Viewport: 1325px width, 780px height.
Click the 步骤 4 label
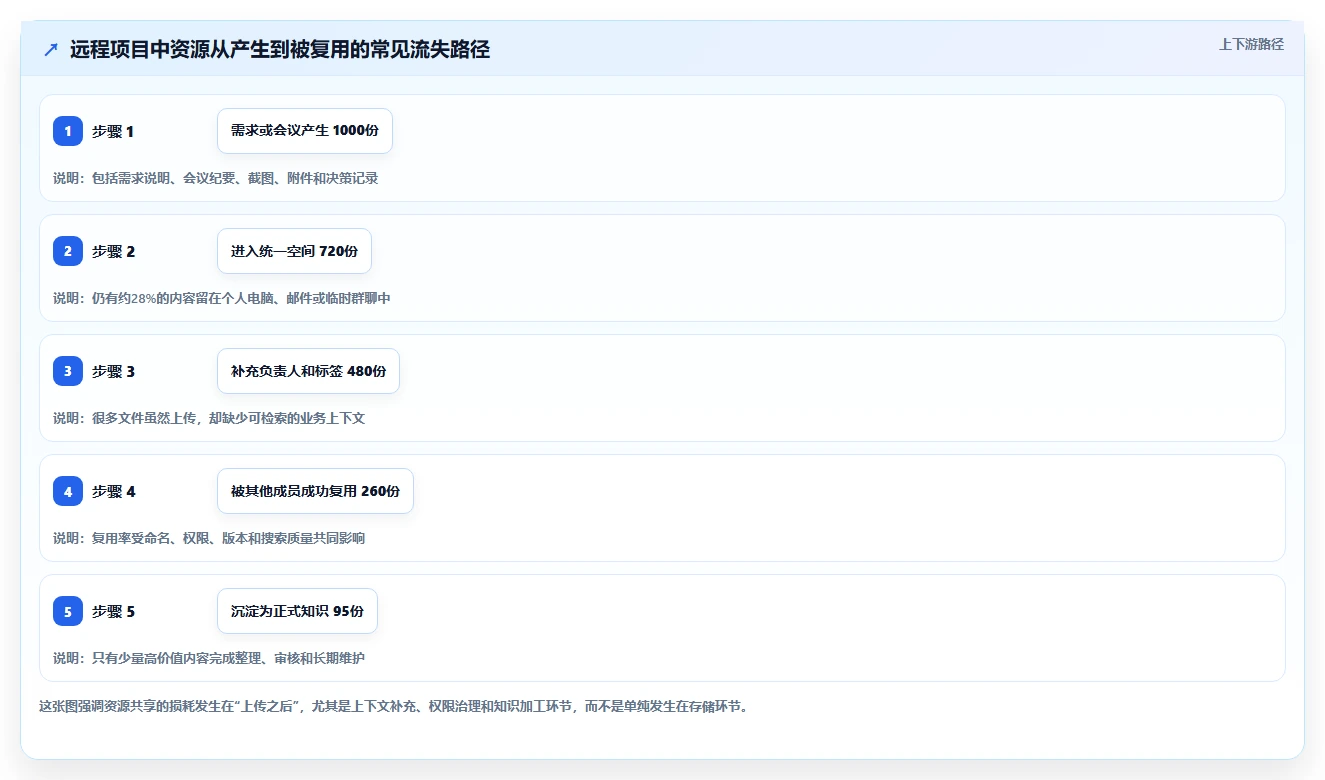113,491
